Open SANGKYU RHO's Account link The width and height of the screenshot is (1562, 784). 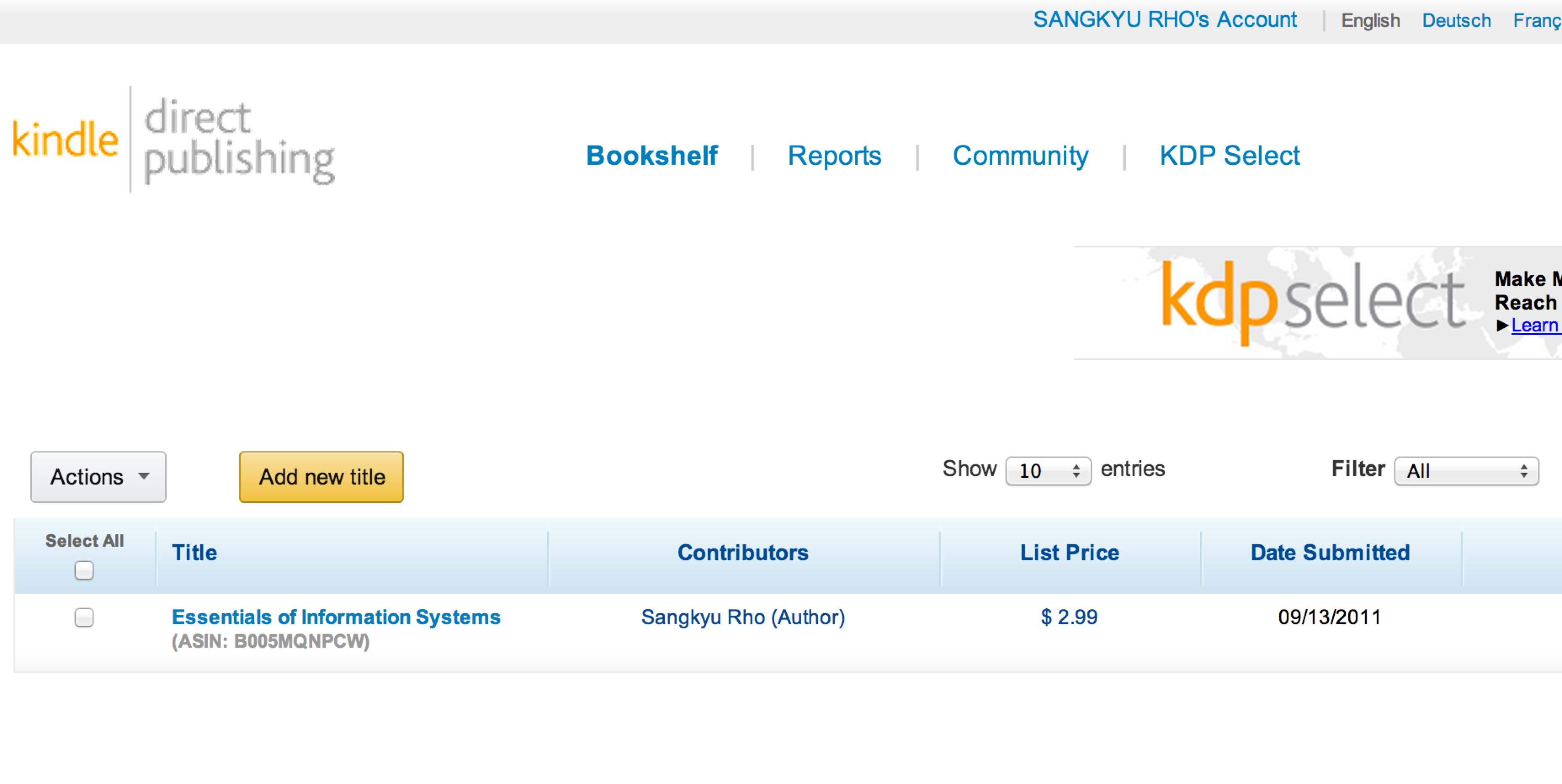coord(1165,19)
